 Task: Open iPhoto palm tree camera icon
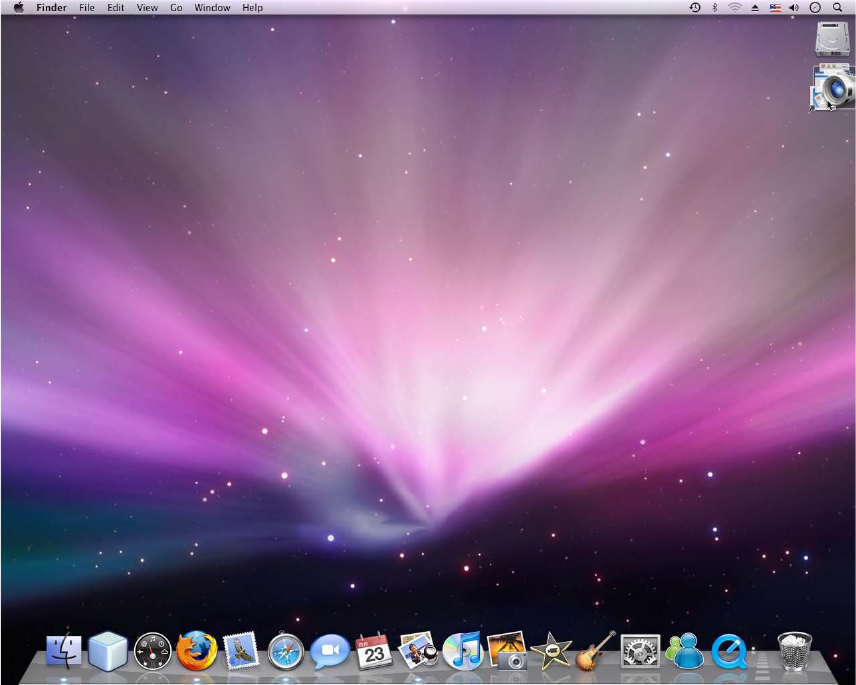507,650
